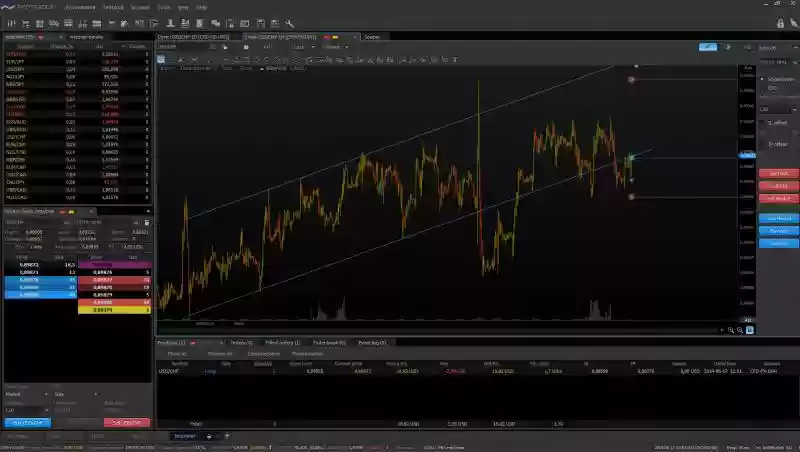Click the blue Buy button in order entry

click(x=28, y=422)
